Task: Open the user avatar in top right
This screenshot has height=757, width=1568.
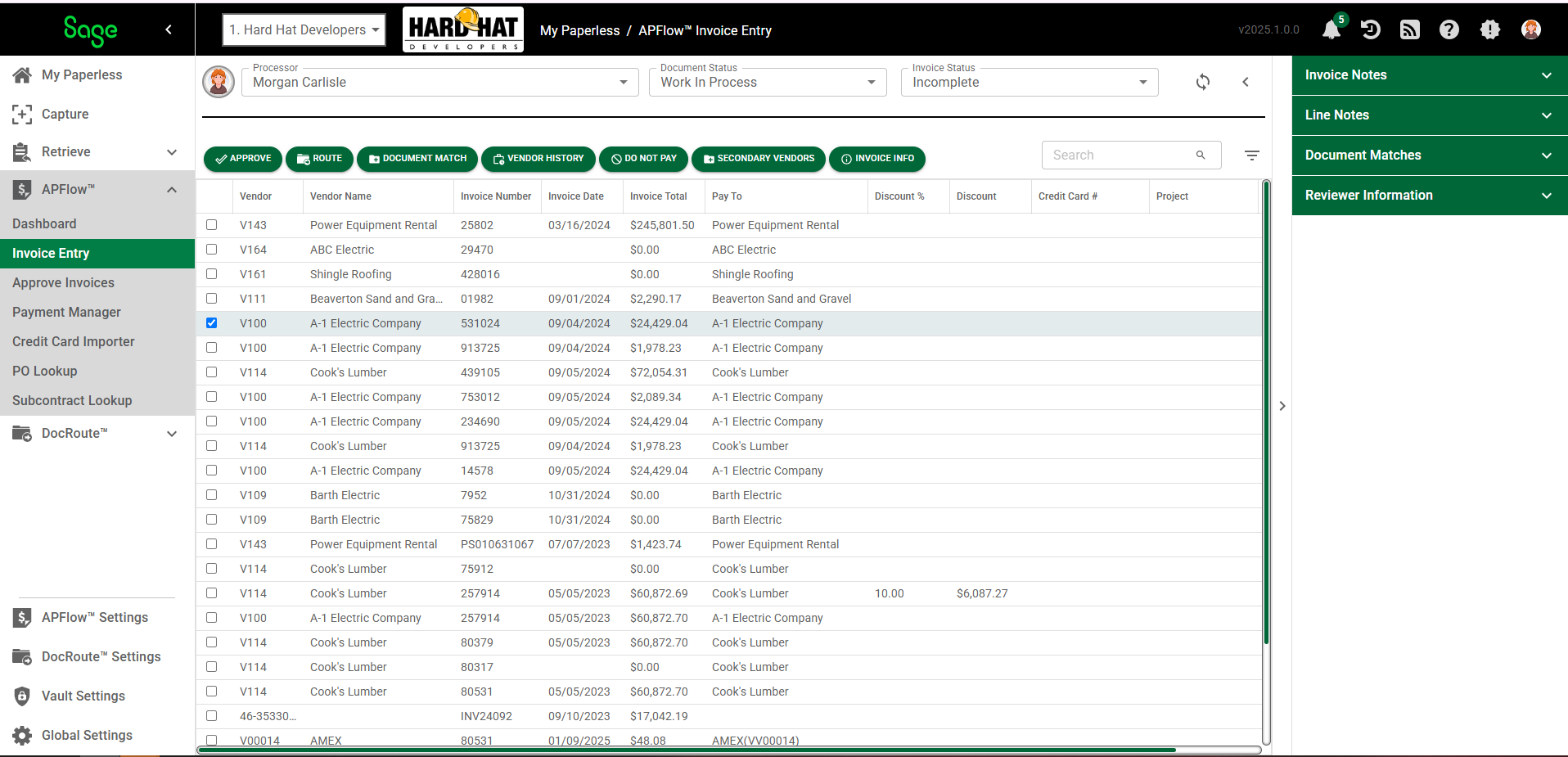Action: tap(1531, 30)
